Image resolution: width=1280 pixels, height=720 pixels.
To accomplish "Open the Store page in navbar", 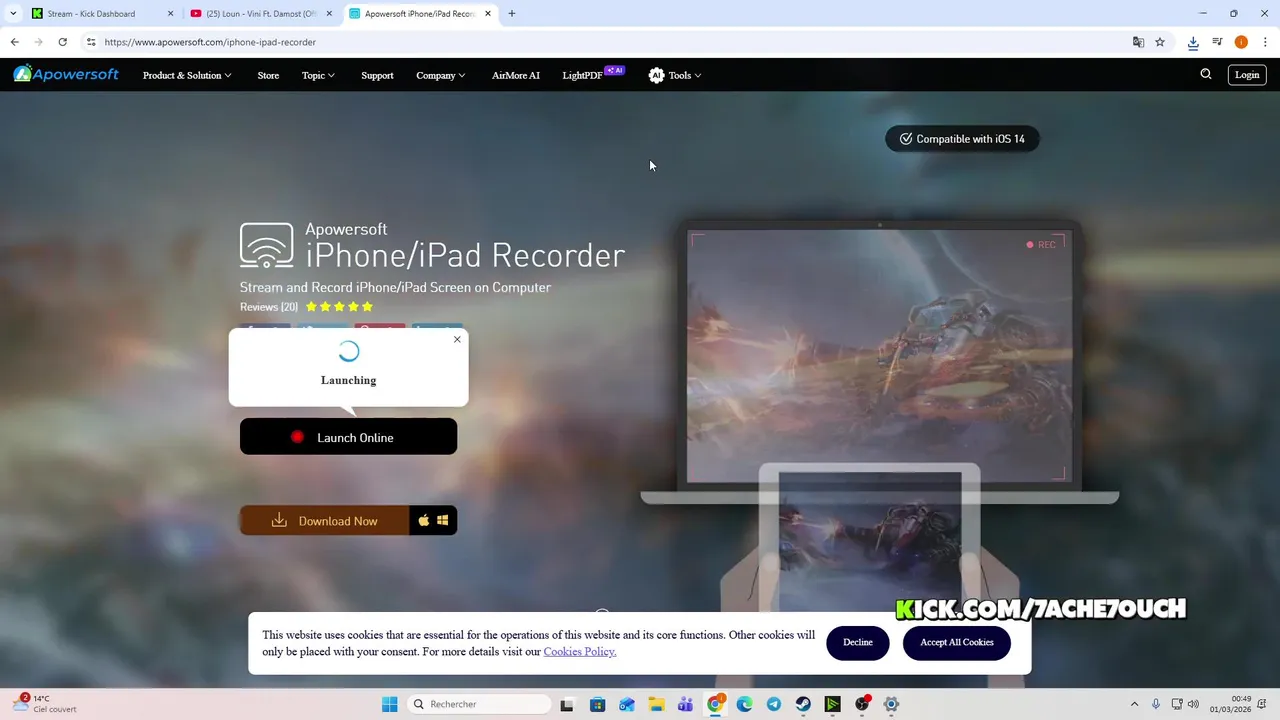I will 268,75.
